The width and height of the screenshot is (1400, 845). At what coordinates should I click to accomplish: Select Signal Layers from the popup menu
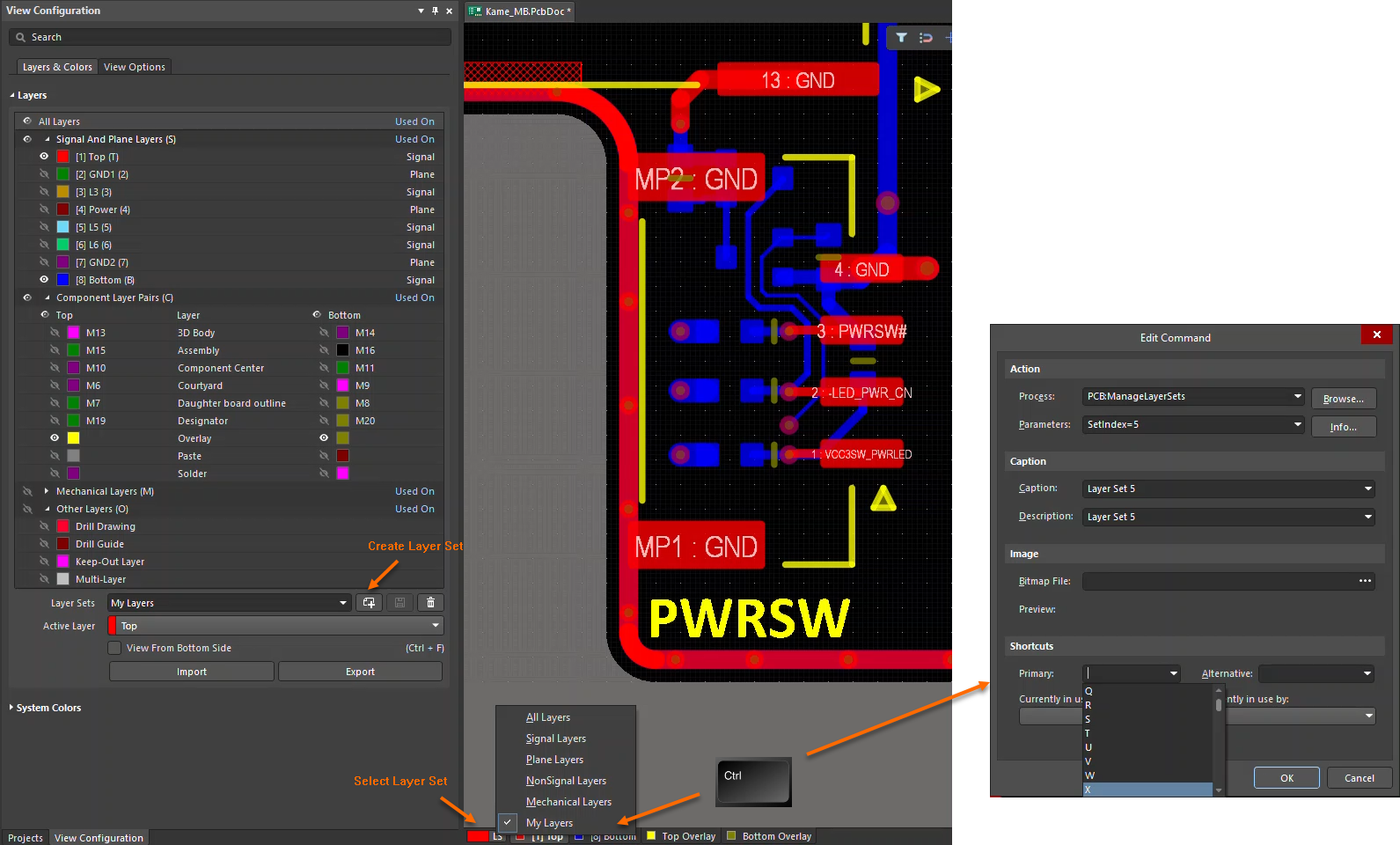[x=555, y=738]
